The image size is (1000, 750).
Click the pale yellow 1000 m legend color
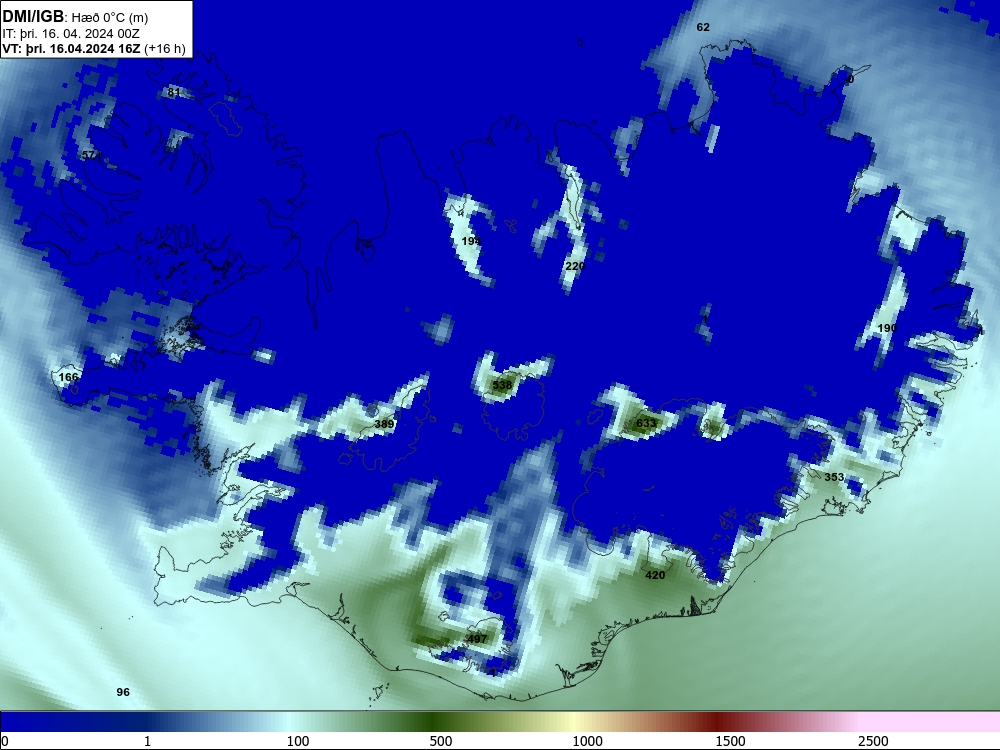click(x=573, y=722)
